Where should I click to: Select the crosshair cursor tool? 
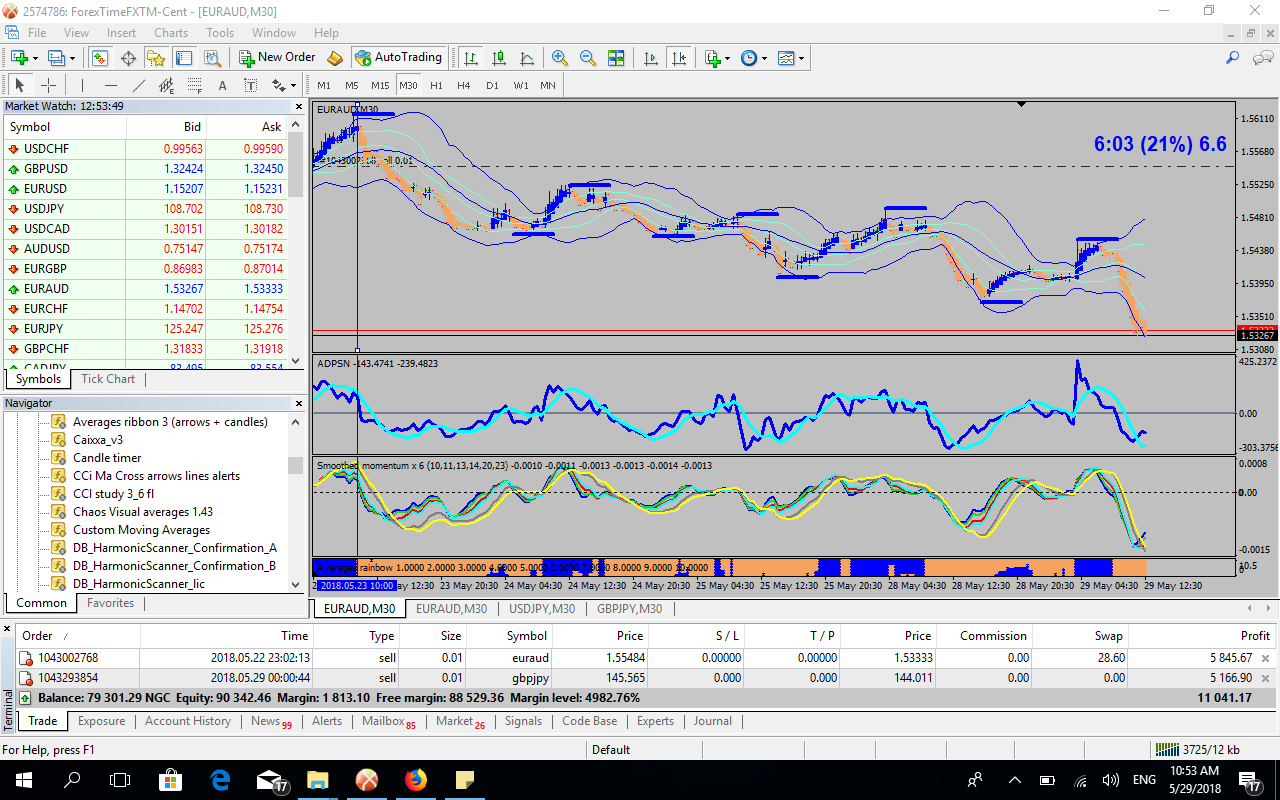coord(48,85)
